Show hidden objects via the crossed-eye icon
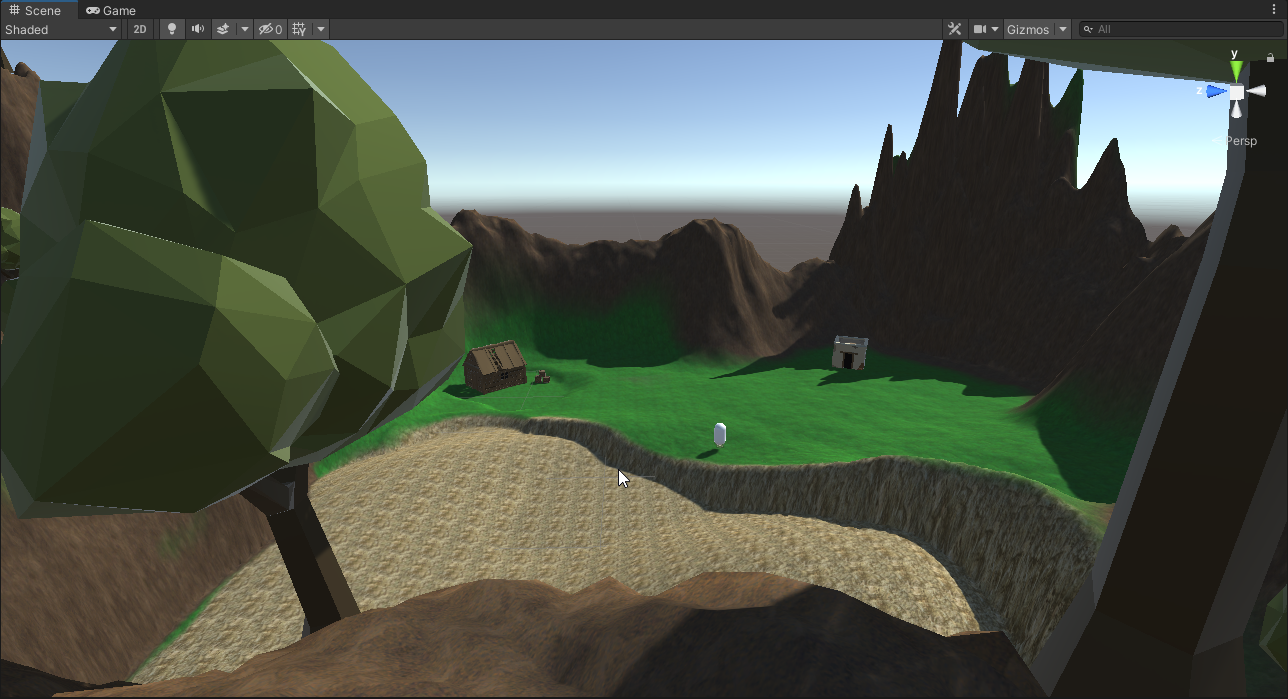This screenshot has height=699, width=1288. point(268,29)
